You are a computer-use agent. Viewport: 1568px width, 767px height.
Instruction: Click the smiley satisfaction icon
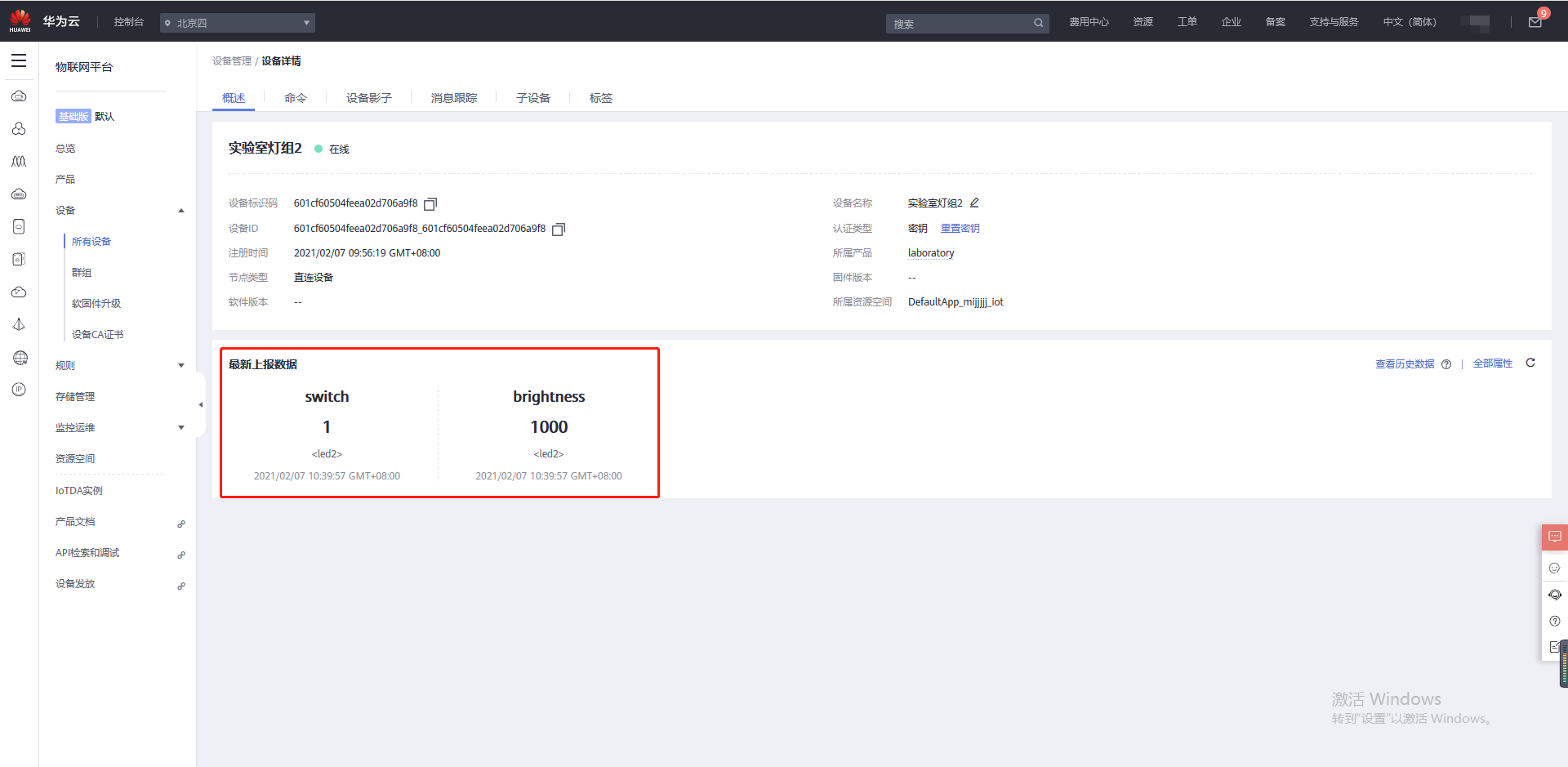(x=1555, y=568)
